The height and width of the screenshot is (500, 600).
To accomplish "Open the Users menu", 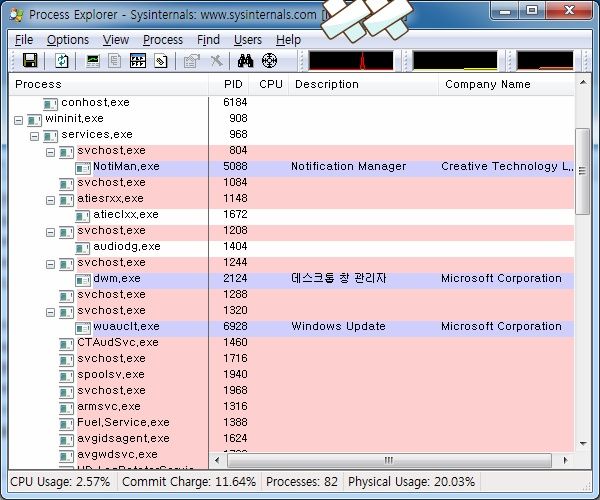I will (248, 40).
